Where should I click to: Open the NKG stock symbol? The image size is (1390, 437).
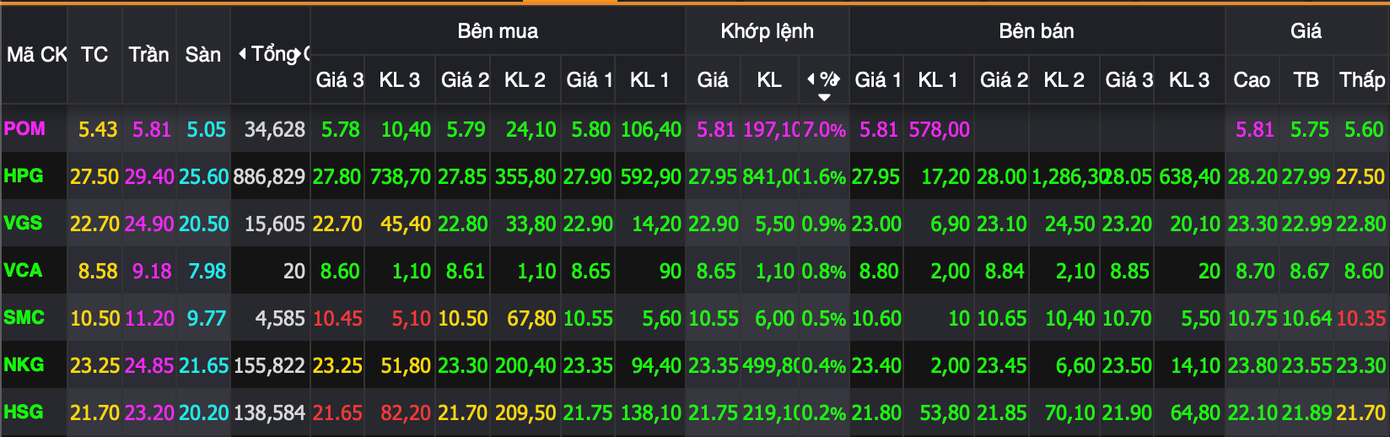(x=22, y=365)
